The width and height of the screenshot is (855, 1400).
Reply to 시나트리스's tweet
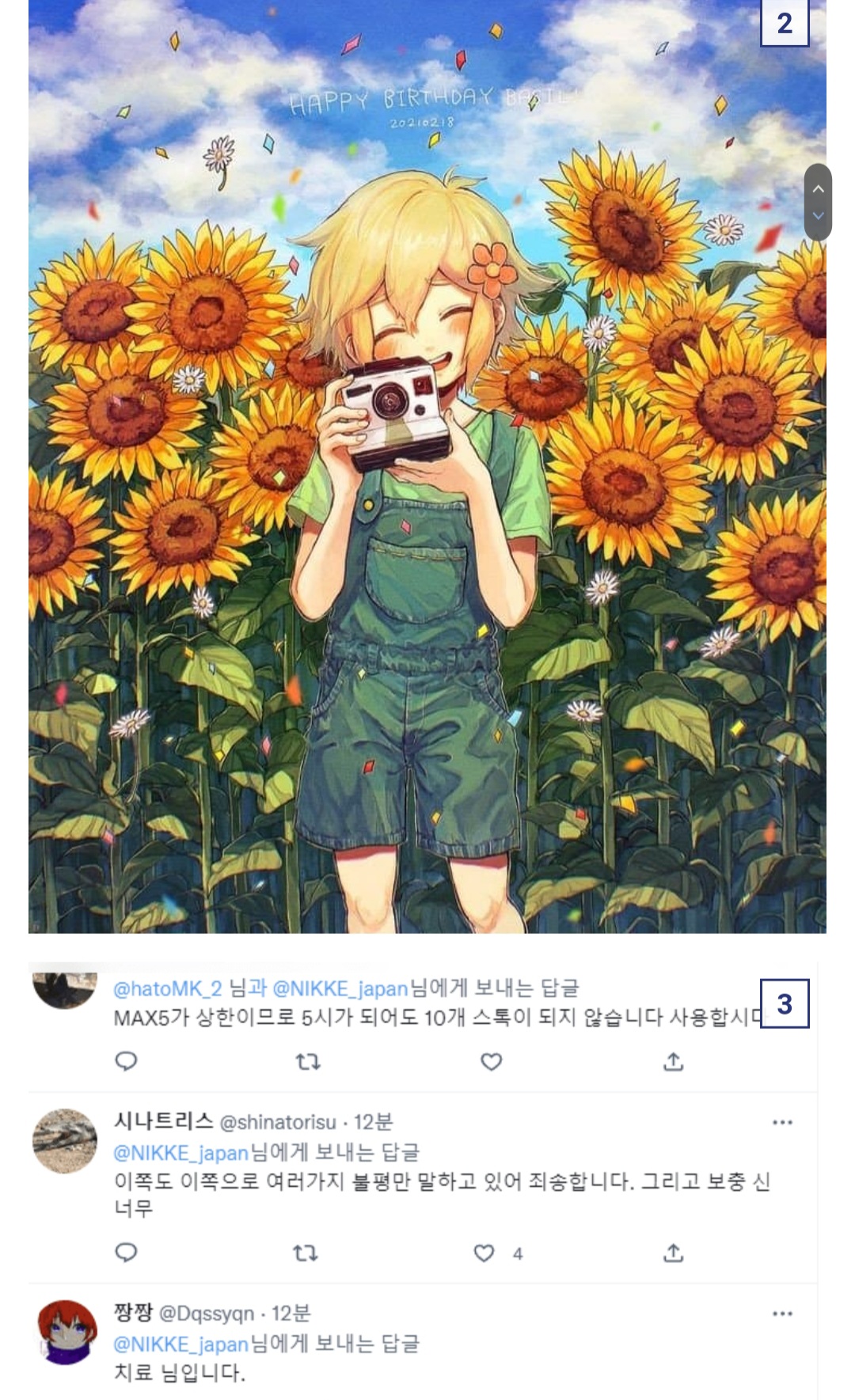pyautogui.click(x=127, y=1252)
